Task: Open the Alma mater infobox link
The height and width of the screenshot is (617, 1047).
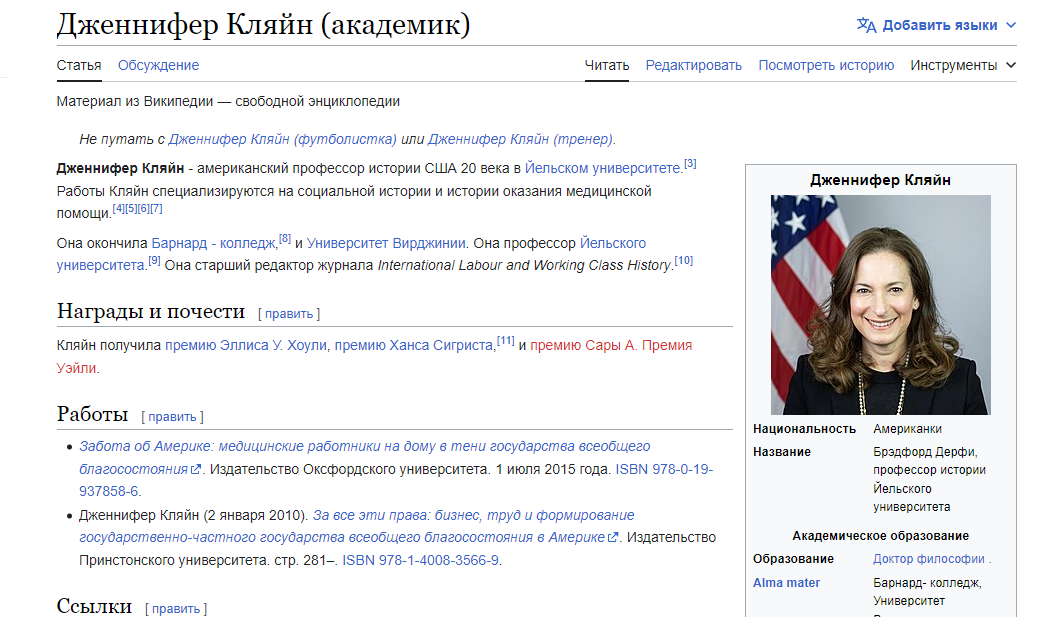Action: [x=787, y=582]
